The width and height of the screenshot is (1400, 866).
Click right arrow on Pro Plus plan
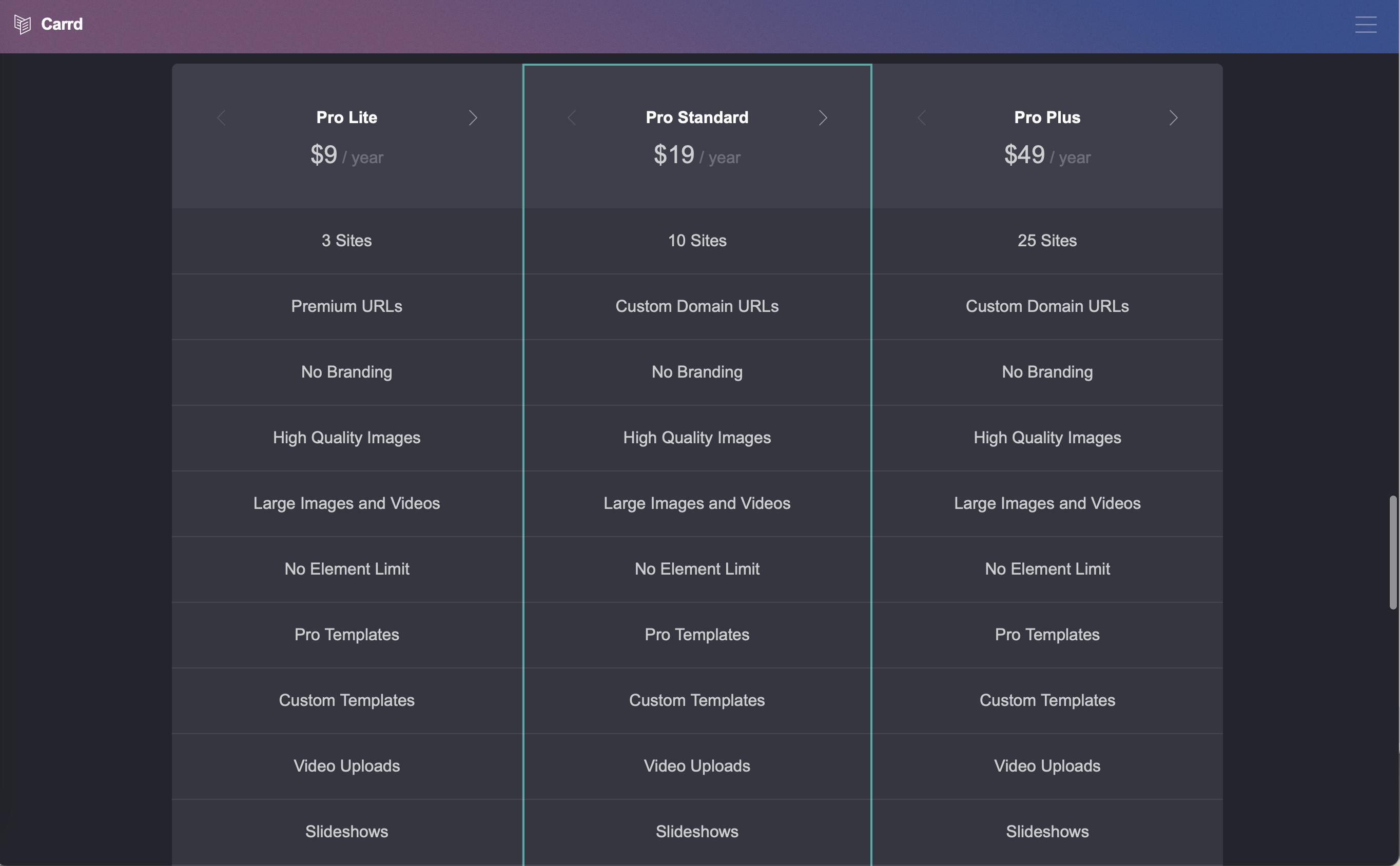1173,118
